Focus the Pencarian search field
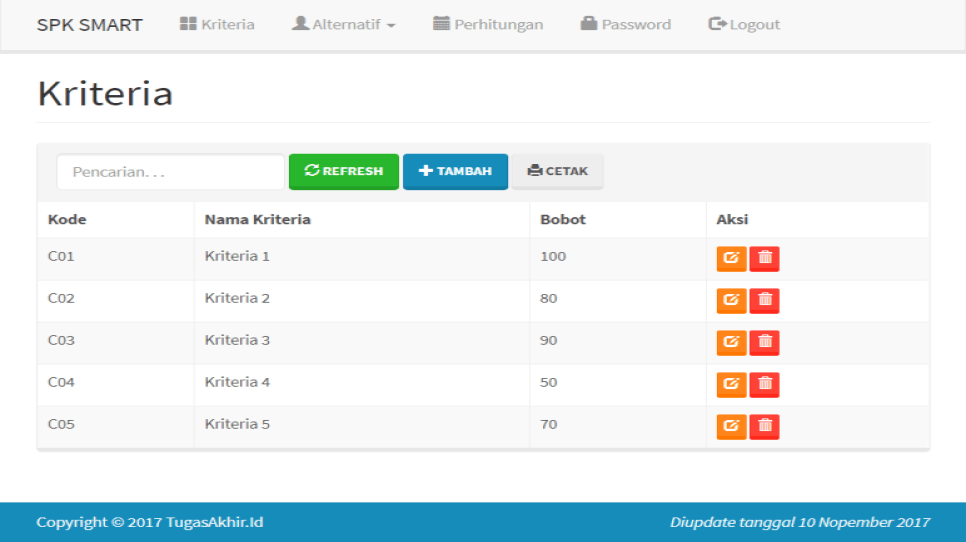This screenshot has height=542, width=966. (x=171, y=172)
